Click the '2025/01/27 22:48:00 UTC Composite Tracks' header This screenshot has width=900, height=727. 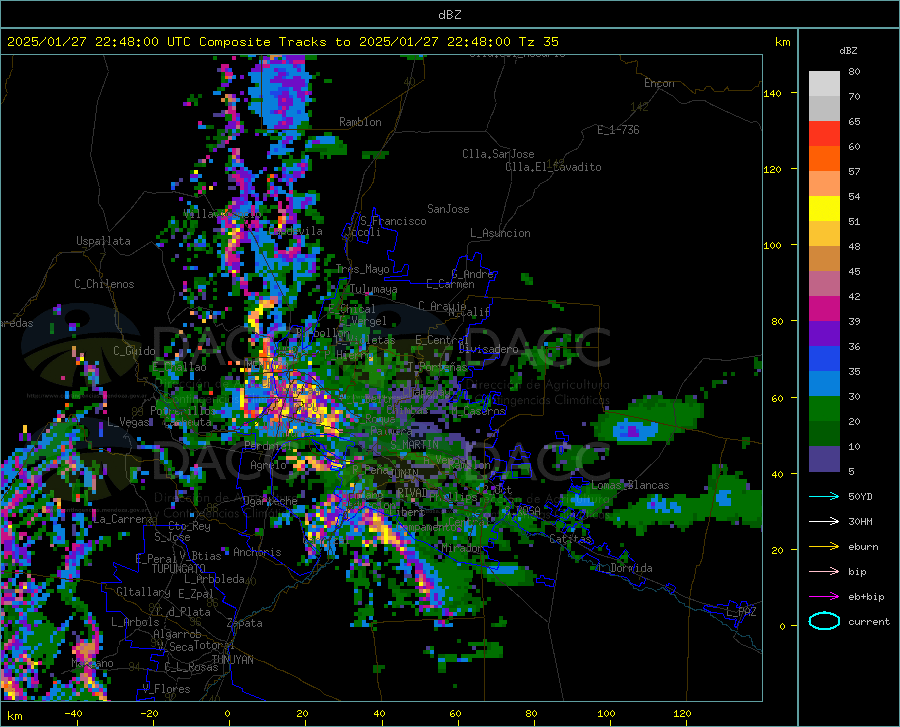(x=166, y=42)
